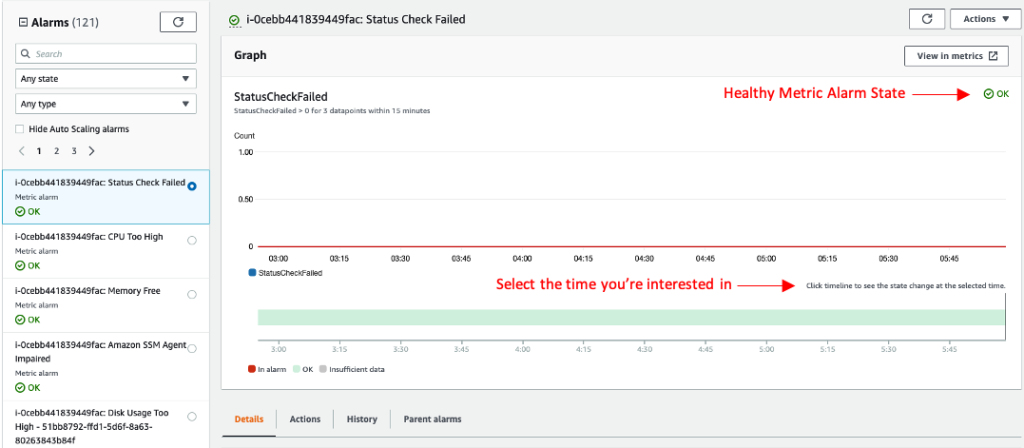Go to previous page of alarms
The image size is (1024, 448).
tap(22, 151)
